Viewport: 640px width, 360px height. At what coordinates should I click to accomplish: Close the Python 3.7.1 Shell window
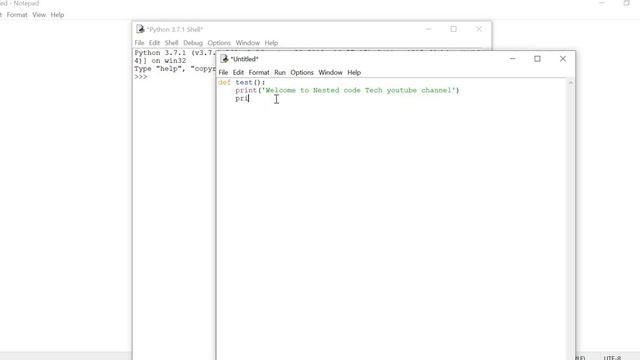pyautogui.click(x=479, y=29)
